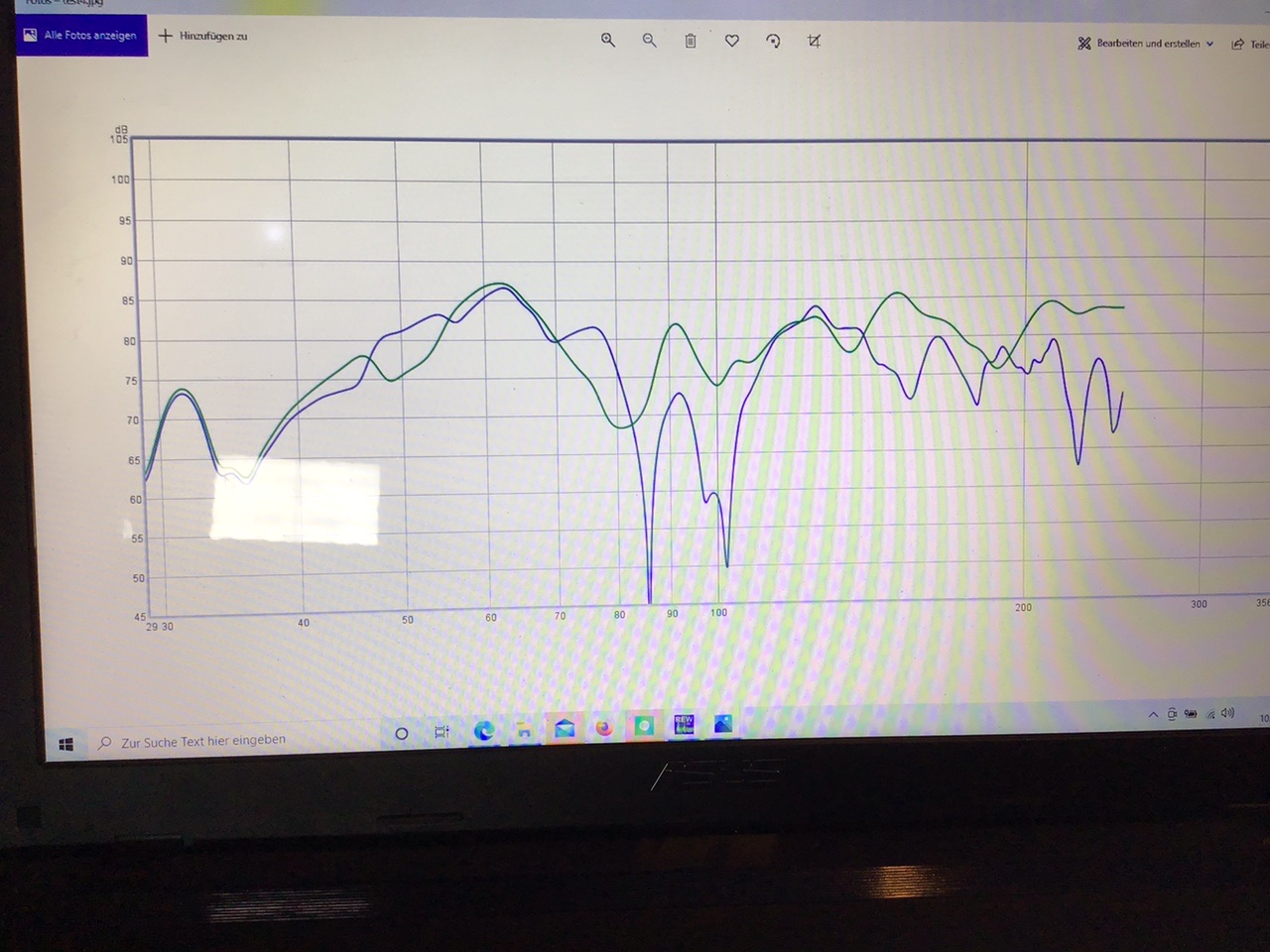Image resolution: width=1270 pixels, height=952 pixels.
Task: Rotate the image using the rotate icon
Action: point(773,41)
